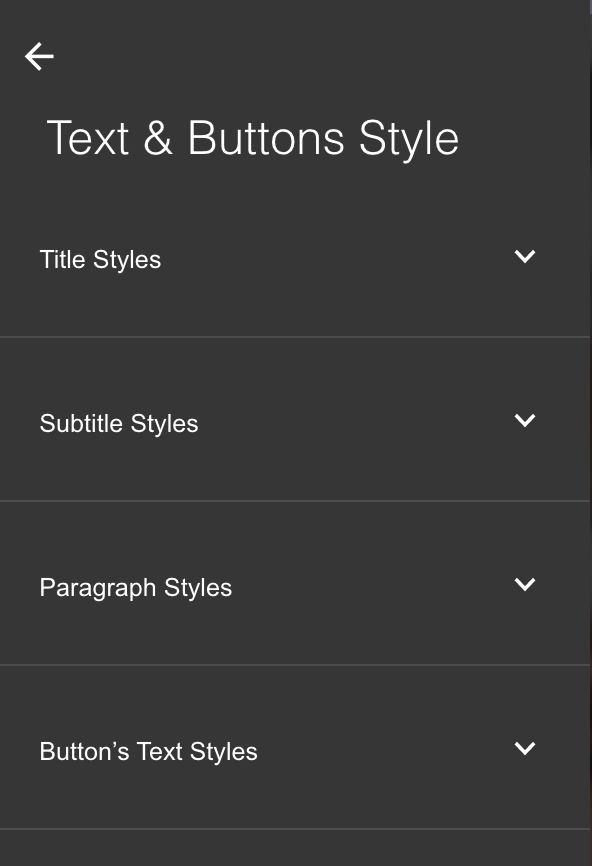
Task: Expand Paragraph Styles with its chevron arrow
Action: (525, 584)
